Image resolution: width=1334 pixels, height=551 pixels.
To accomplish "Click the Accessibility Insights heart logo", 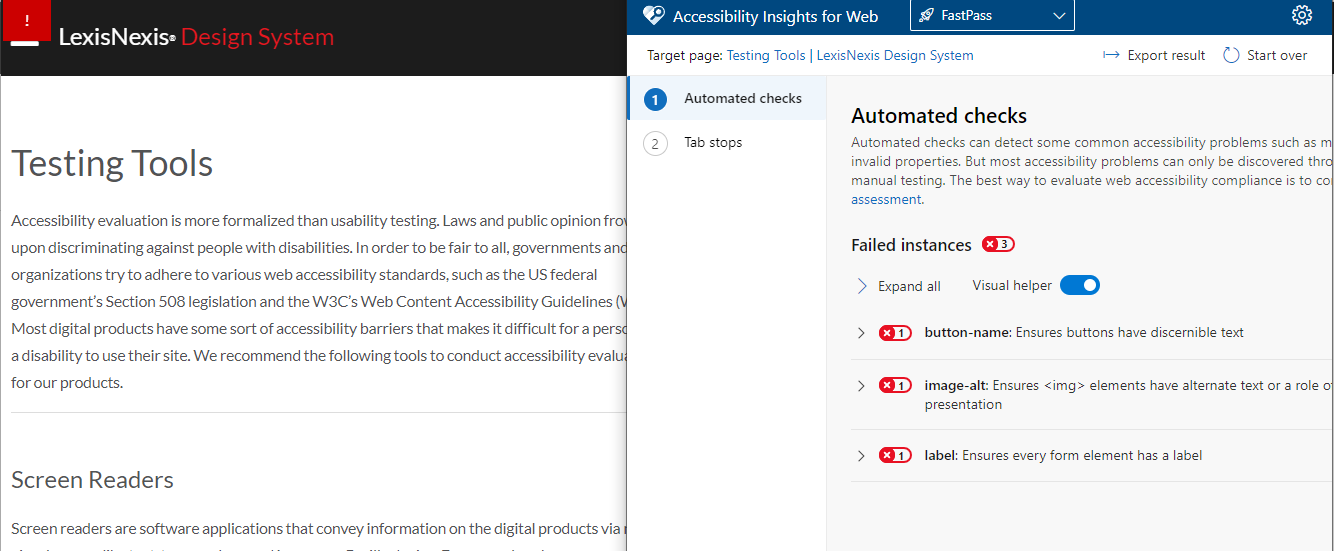I will point(654,15).
